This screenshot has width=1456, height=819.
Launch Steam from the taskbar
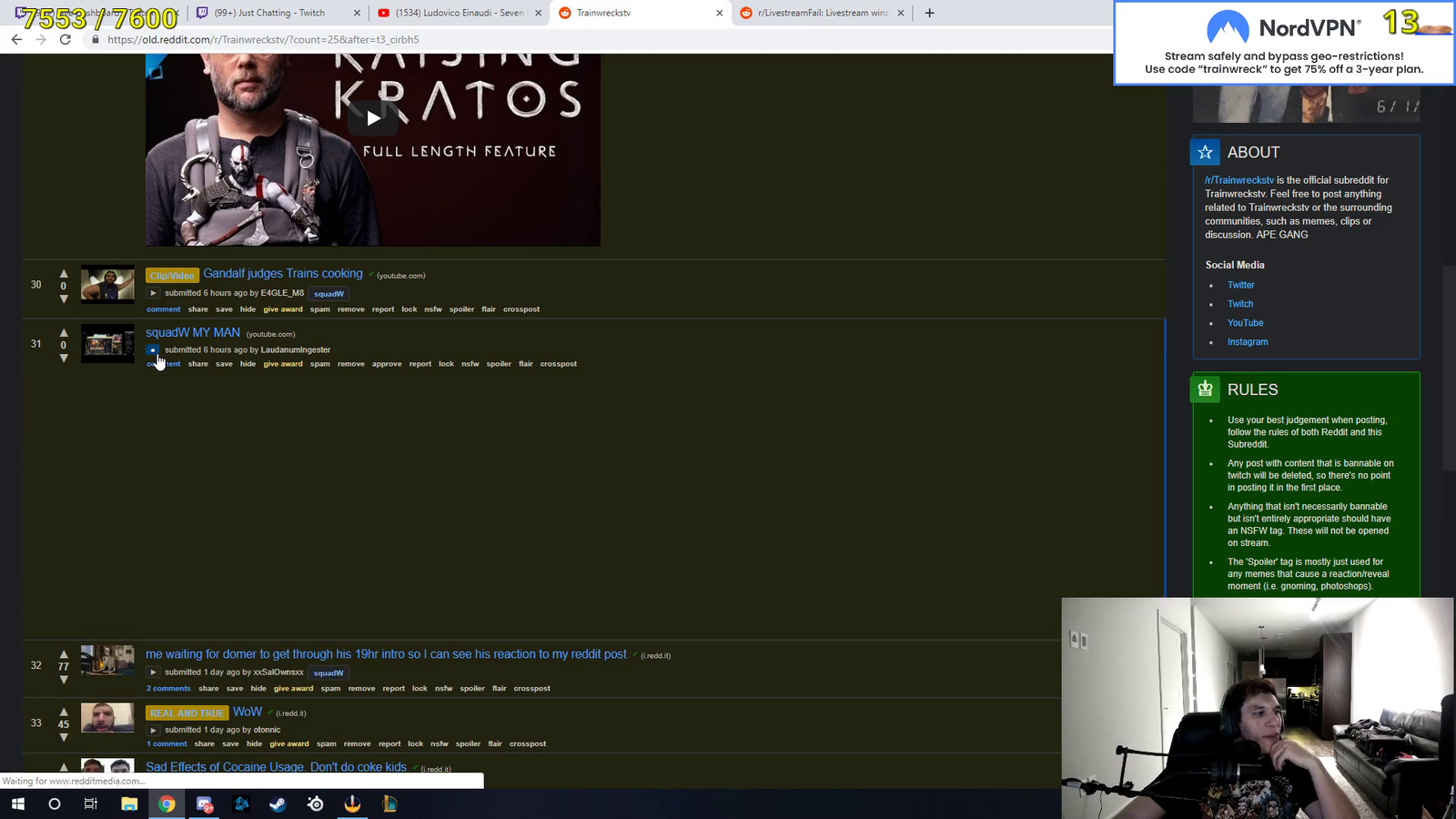coord(278,804)
